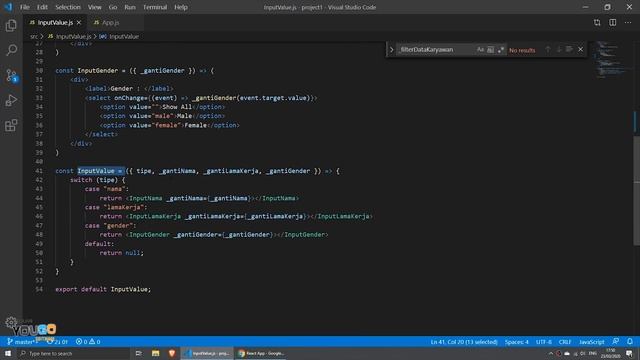640x360 pixels.
Task: Click 'return null;' on line 50
Action: [x=122, y=253]
